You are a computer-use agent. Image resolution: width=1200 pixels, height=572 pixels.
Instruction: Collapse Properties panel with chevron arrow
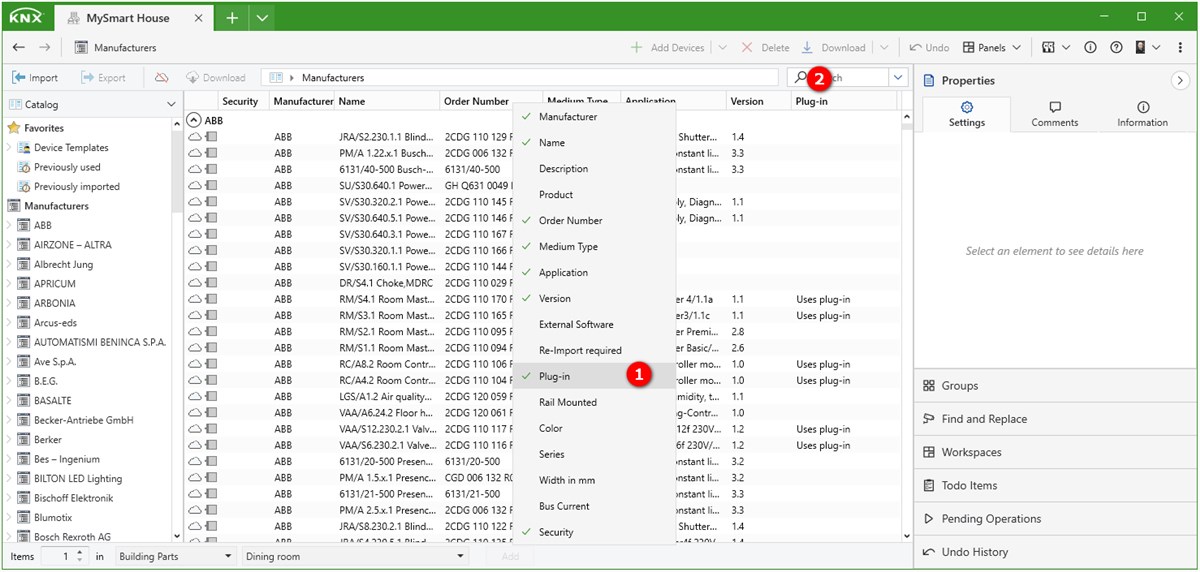[1178, 80]
